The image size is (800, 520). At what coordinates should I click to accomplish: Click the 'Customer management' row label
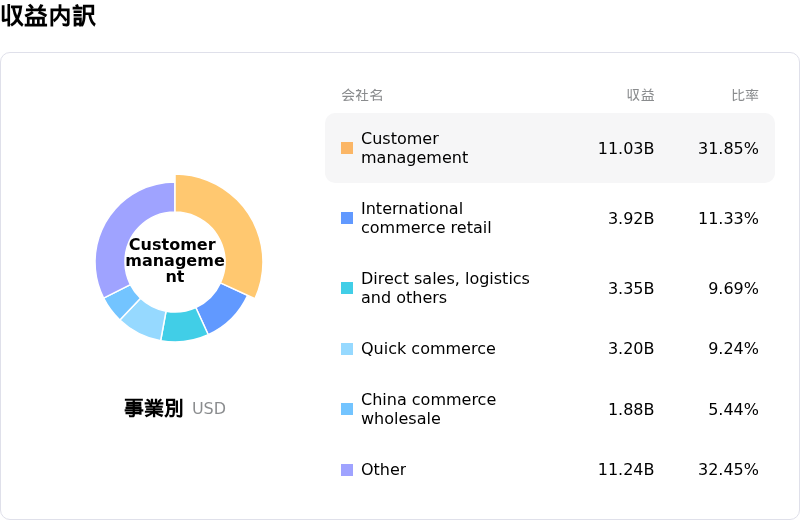[x=414, y=148]
